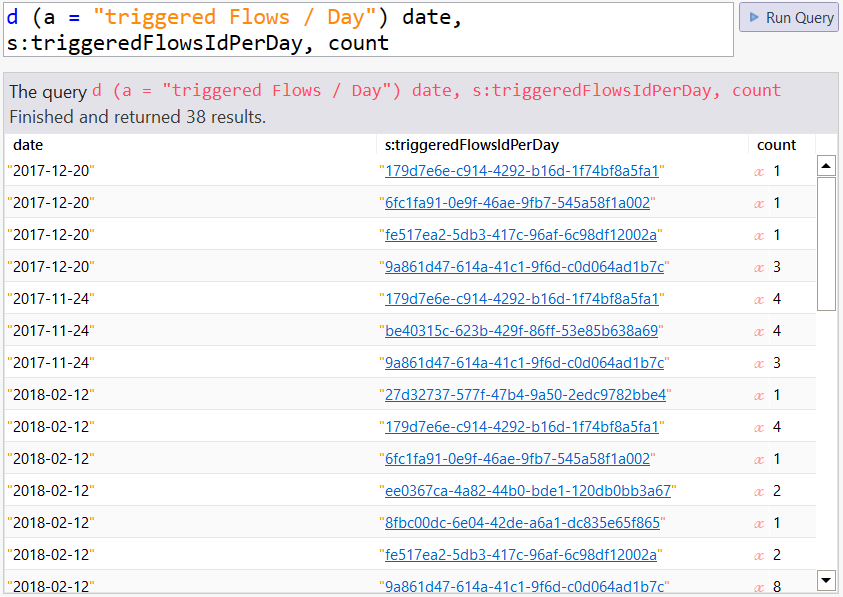The width and height of the screenshot is (843, 597).
Task: Click the date column header
Action: pyautogui.click(x=28, y=145)
